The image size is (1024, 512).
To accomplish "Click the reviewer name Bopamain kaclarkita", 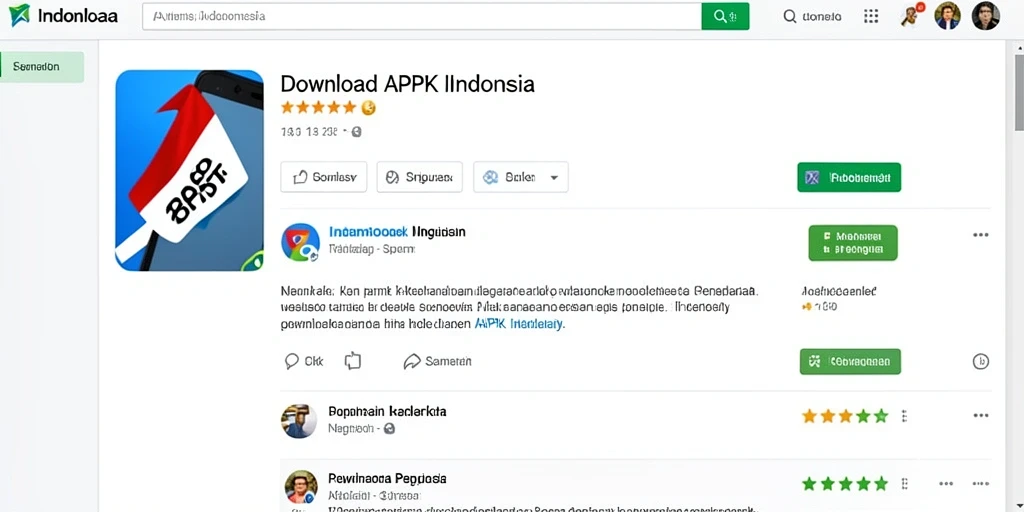I will coord(387,412).
